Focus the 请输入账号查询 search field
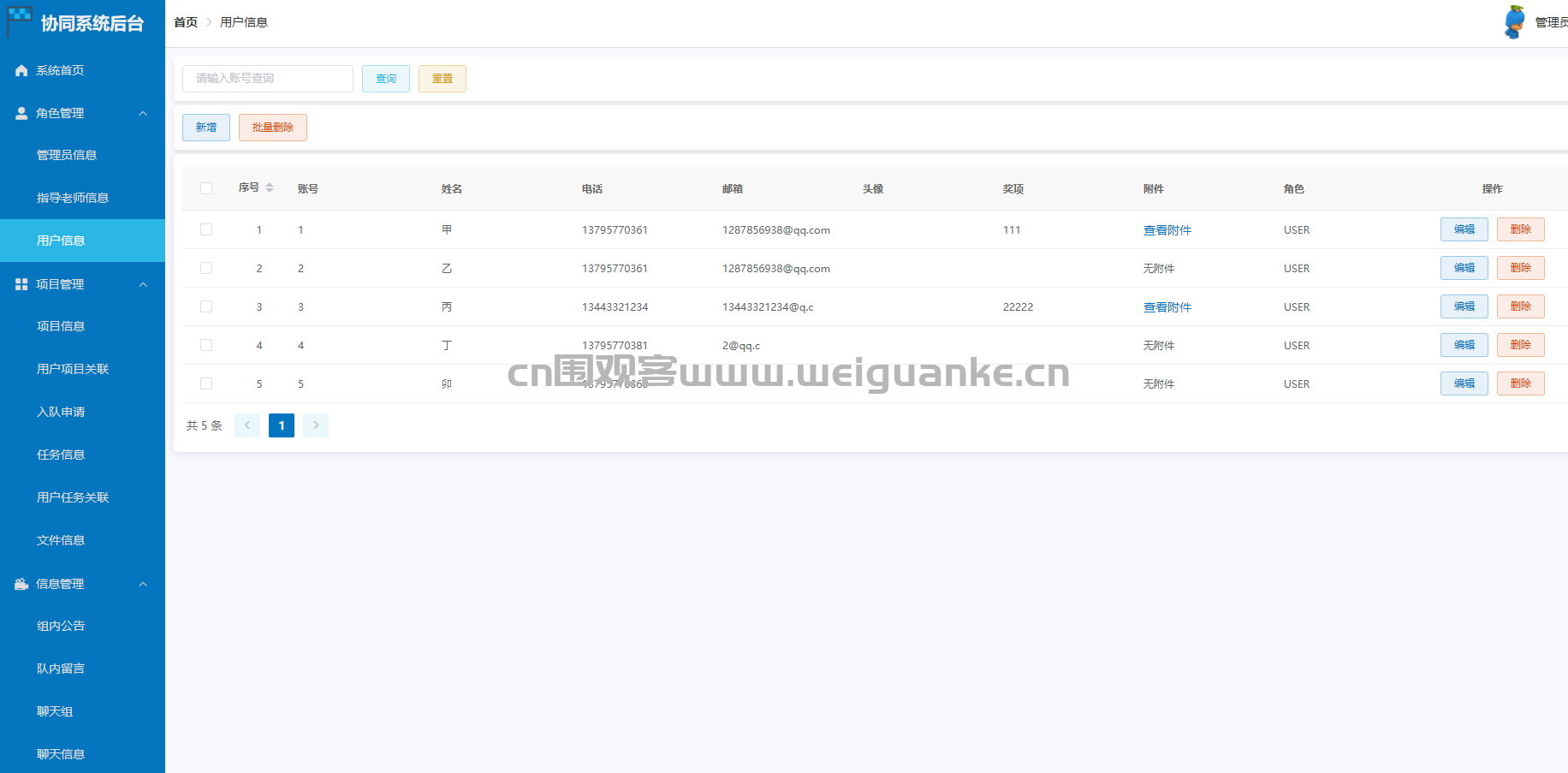Screen dimensions: 1568x773 coord(267,79)
